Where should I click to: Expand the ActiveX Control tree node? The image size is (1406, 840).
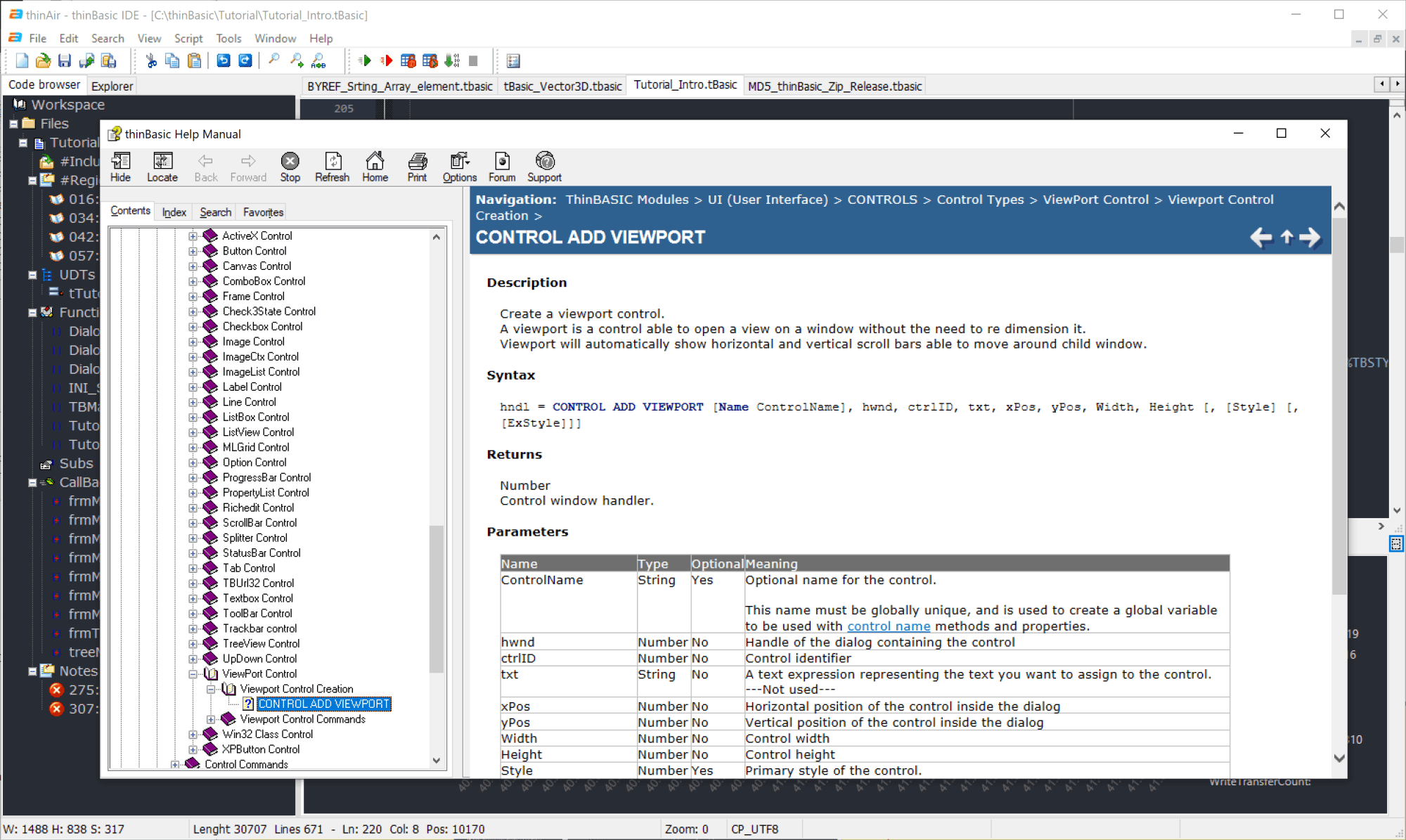coord(193,236)
